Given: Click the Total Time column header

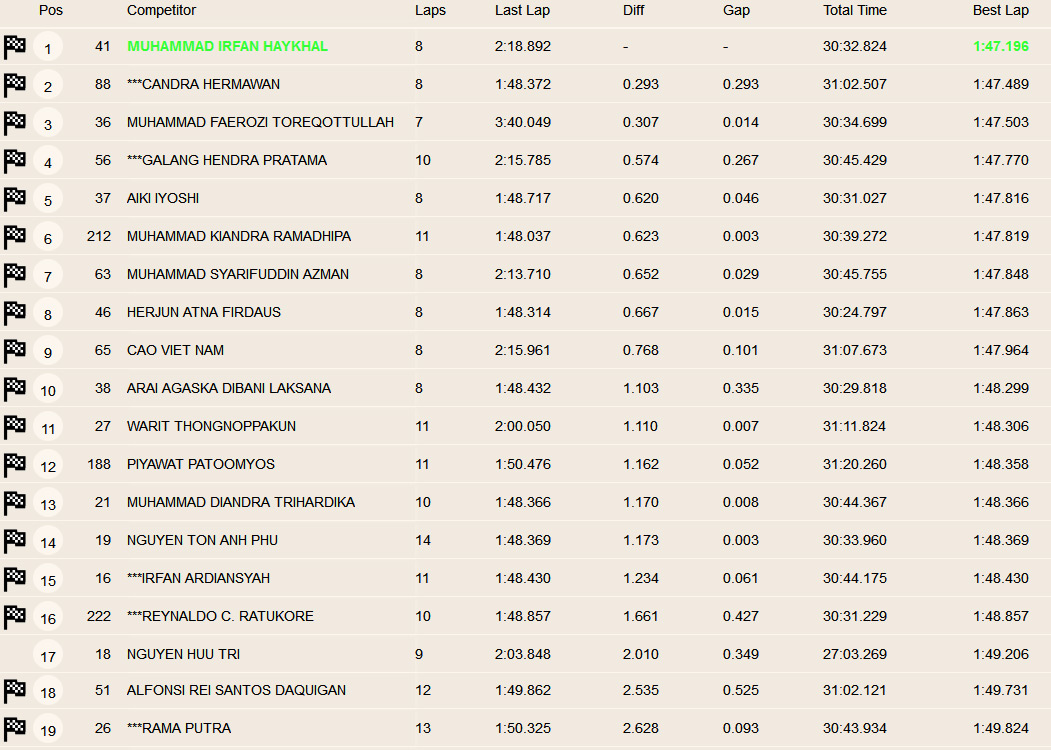Looking at the screenshot, I should tap(854, 10).
